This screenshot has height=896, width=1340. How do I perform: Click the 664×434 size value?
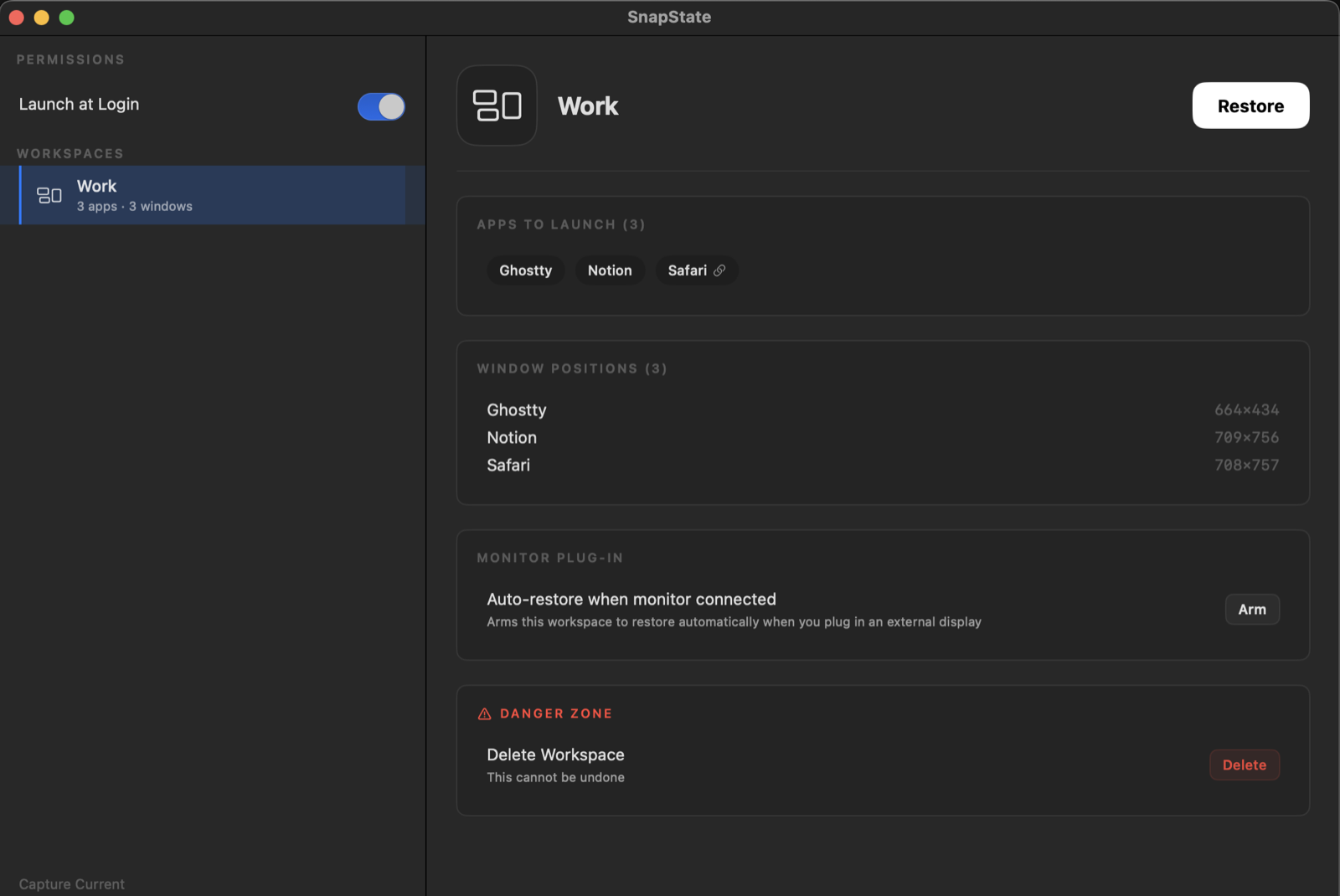[1246, 410]
